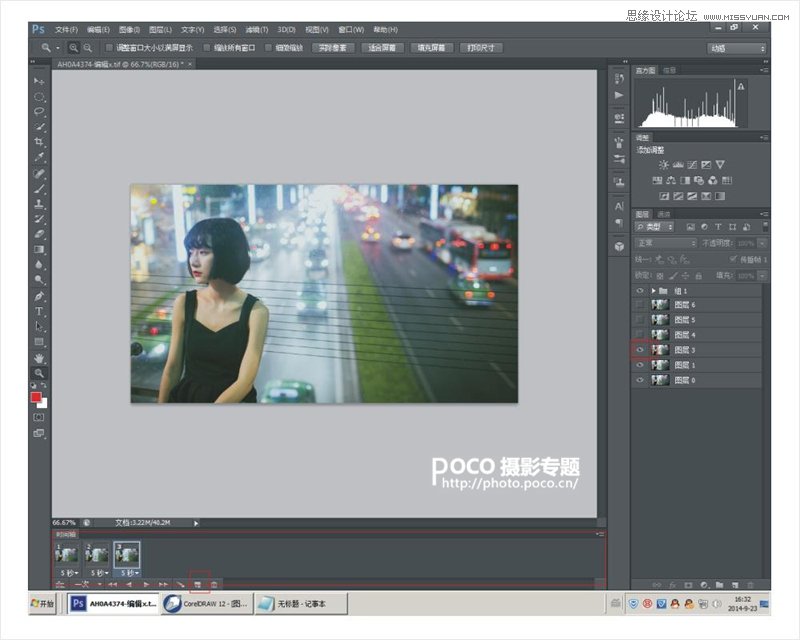
Task: Click the zoom in magnifier in options bar
Action: click(75, 48)
